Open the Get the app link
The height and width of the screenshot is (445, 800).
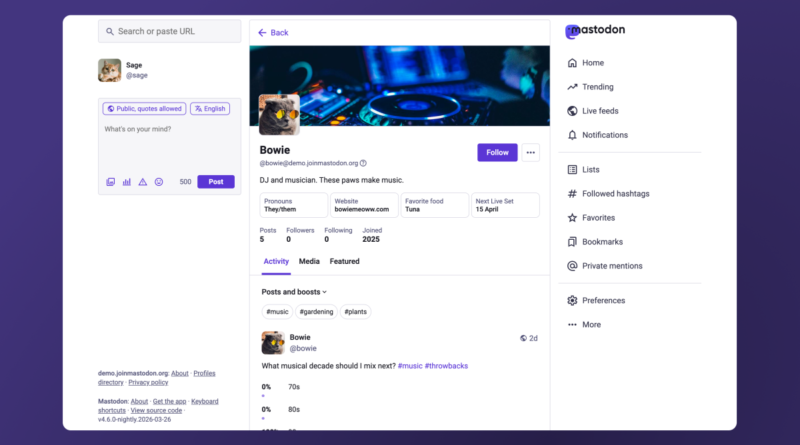(x=169, y=402)
